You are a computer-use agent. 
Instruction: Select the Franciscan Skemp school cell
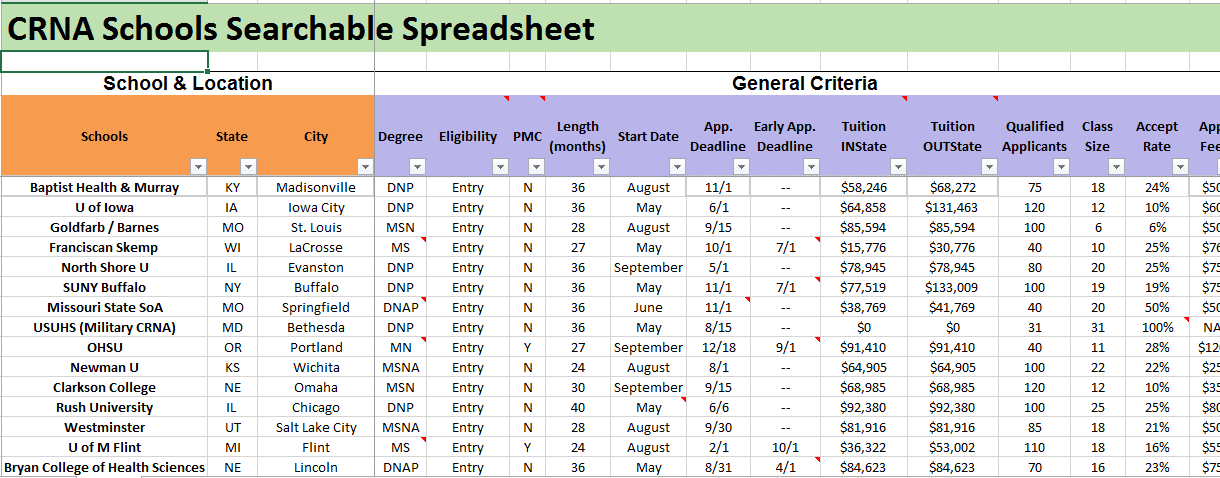click(x=104, y=247)
